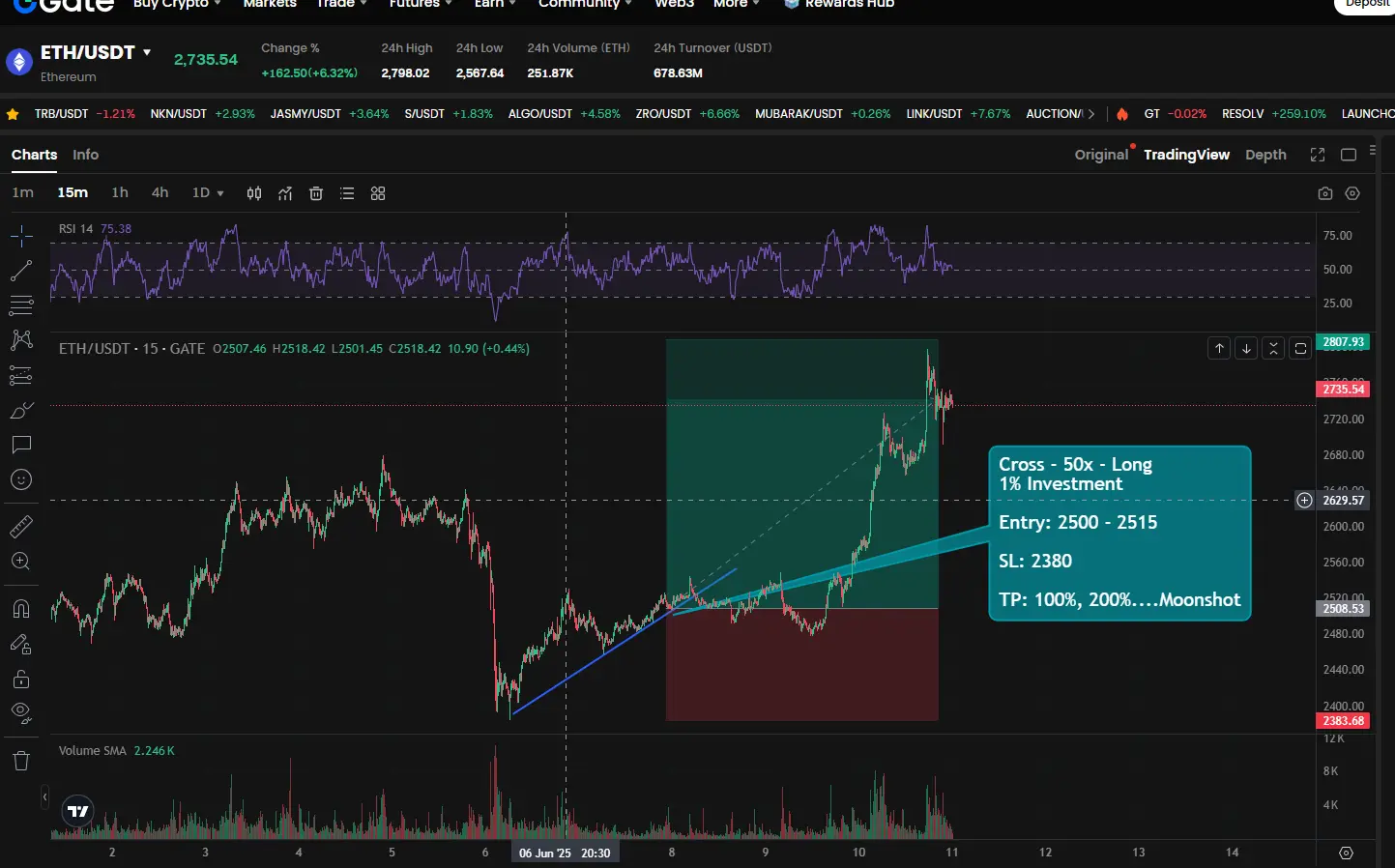Switch to the Info tab
1395x868 pixels.
tap(85, 155)
